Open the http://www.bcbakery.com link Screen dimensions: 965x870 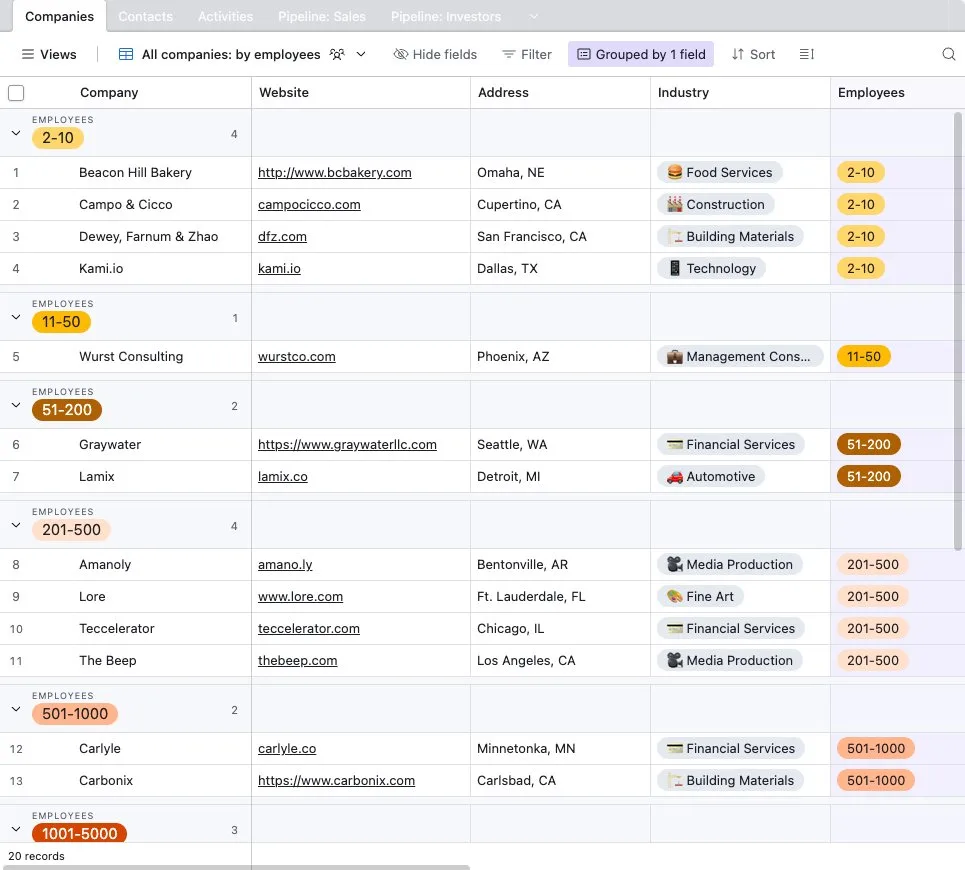pos(335,172)
